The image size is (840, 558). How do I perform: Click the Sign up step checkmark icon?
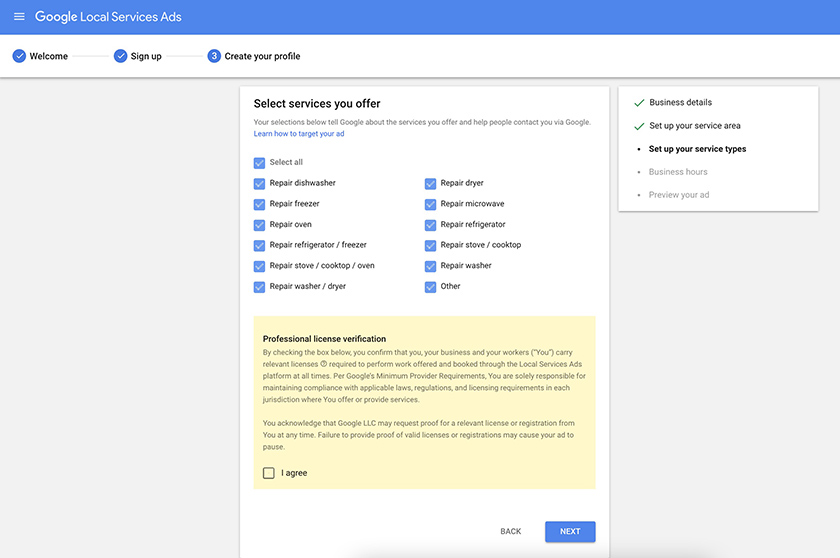pyautogui.click(x=121, y=56)
